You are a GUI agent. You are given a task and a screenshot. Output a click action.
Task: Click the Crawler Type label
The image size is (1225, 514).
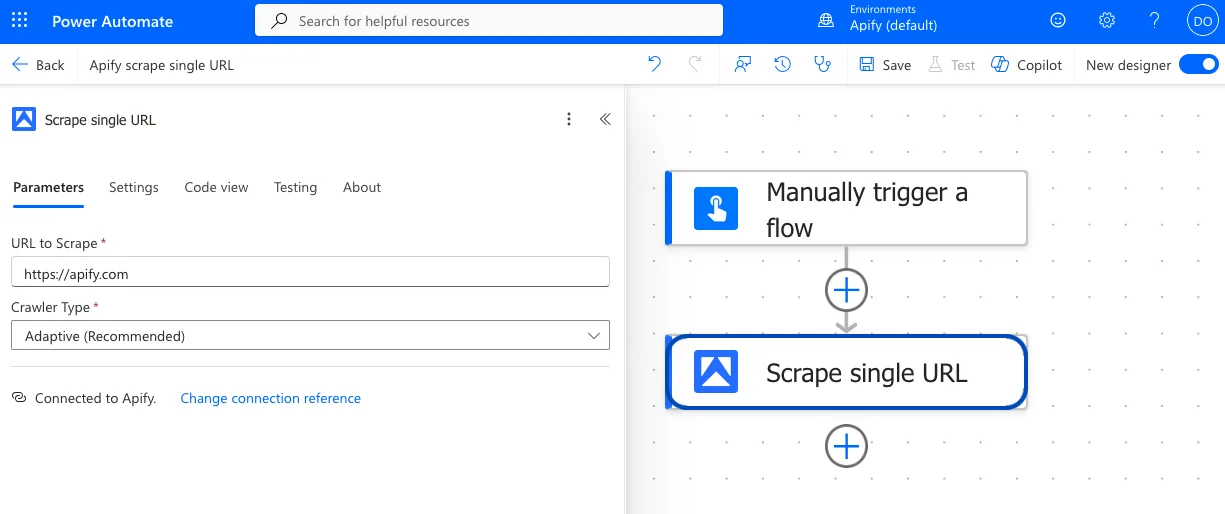51,308
